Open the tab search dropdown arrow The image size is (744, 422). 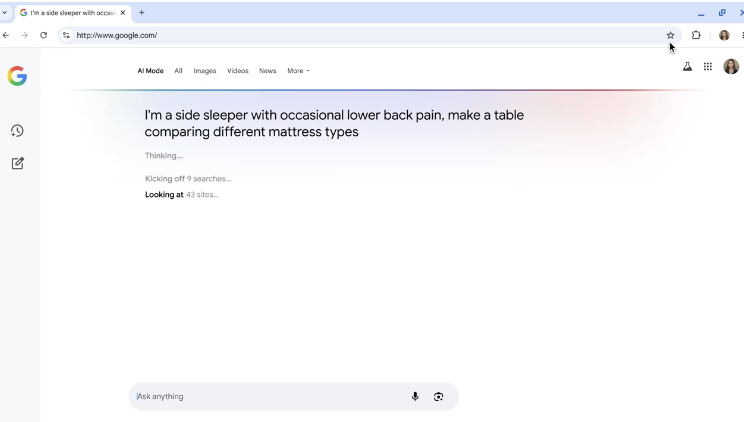click(5, 13)
